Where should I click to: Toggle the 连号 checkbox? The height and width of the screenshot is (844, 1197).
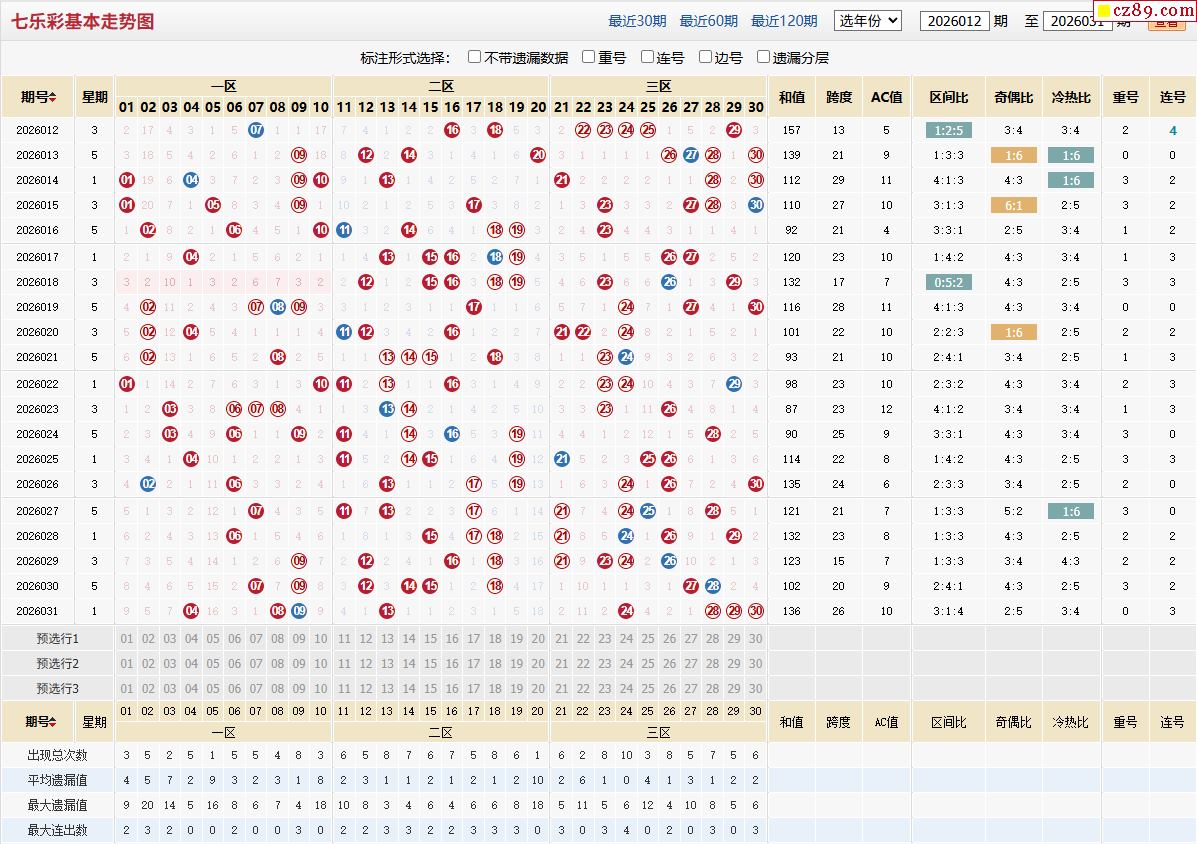(x=648, y=57)
